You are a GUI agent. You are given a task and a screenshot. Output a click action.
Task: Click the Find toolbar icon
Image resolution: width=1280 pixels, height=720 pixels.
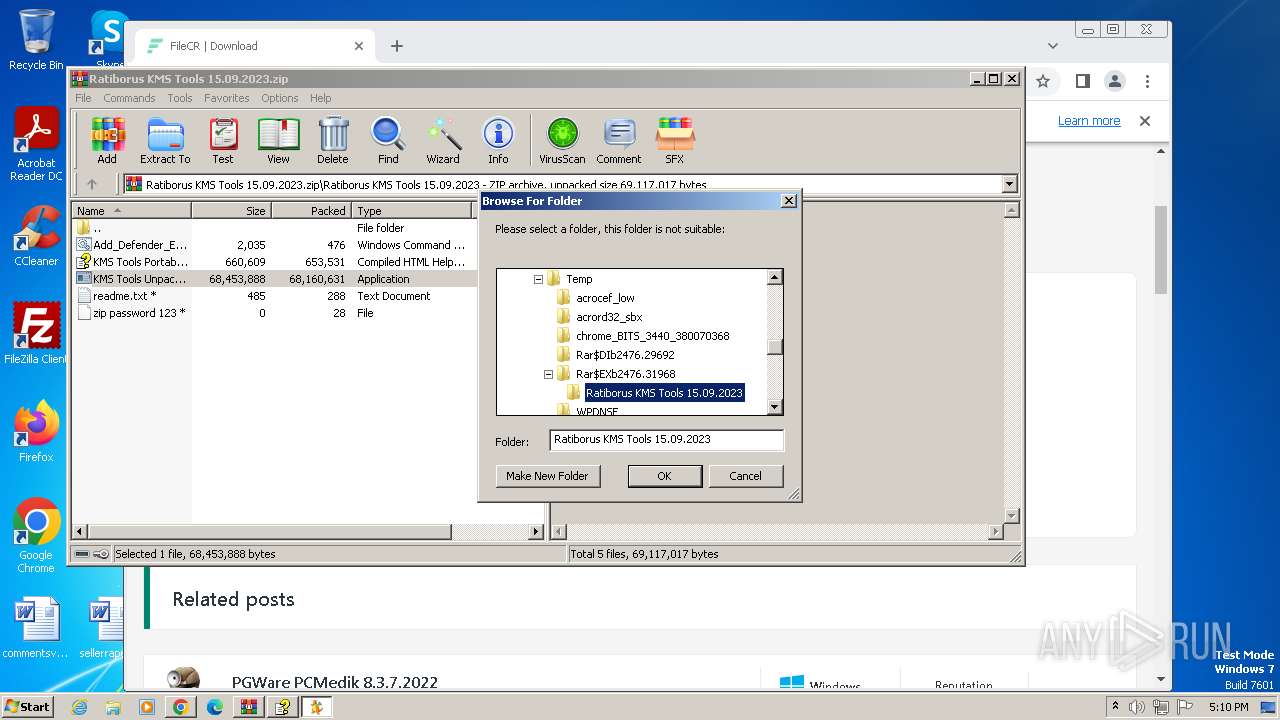388,141
